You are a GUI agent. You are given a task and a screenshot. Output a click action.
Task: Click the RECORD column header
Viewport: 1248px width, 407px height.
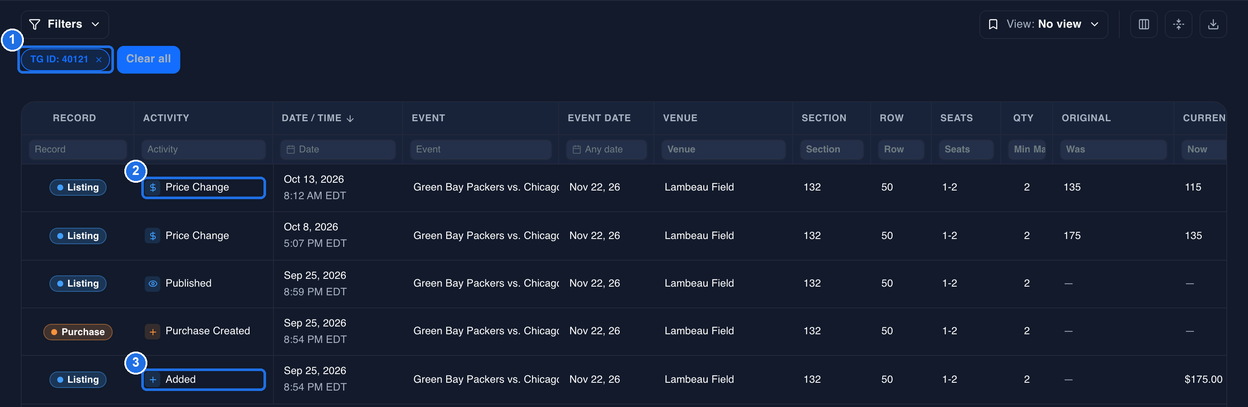(x=75, y=118)
